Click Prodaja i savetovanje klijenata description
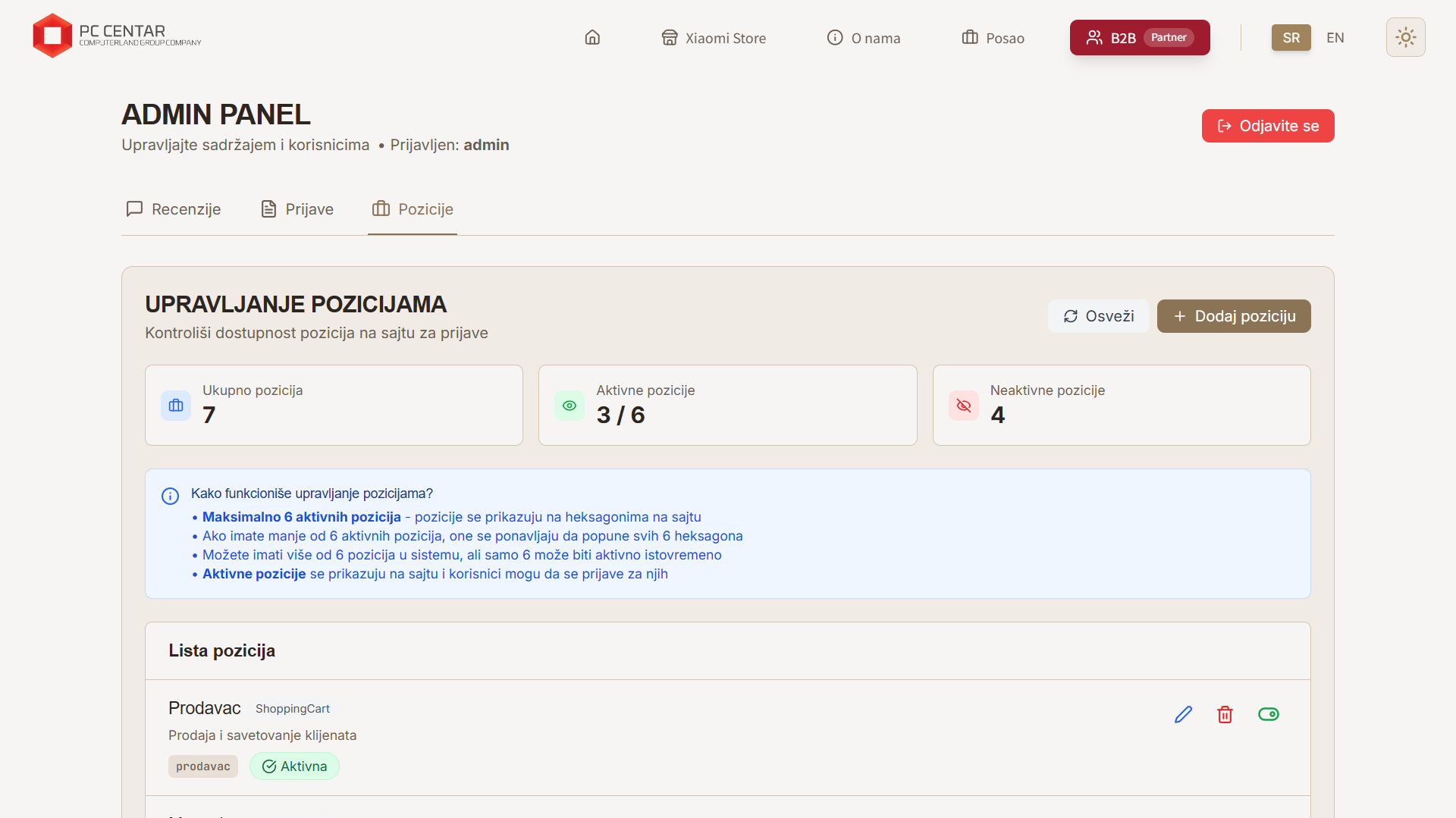Viewport: 1456px width, 818px height. tap(262, 735)
